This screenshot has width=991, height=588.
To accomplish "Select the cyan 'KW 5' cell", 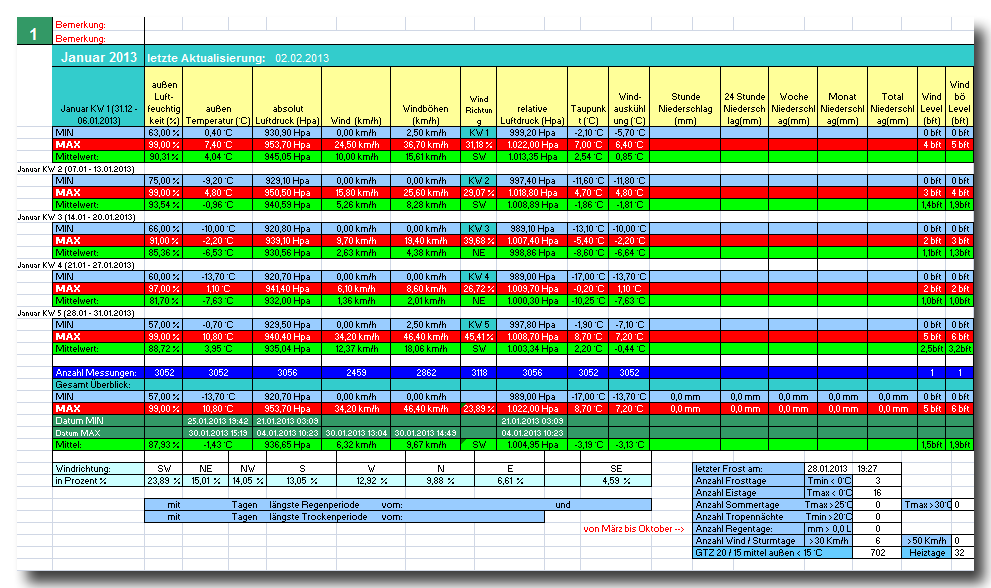I will 479,325.
